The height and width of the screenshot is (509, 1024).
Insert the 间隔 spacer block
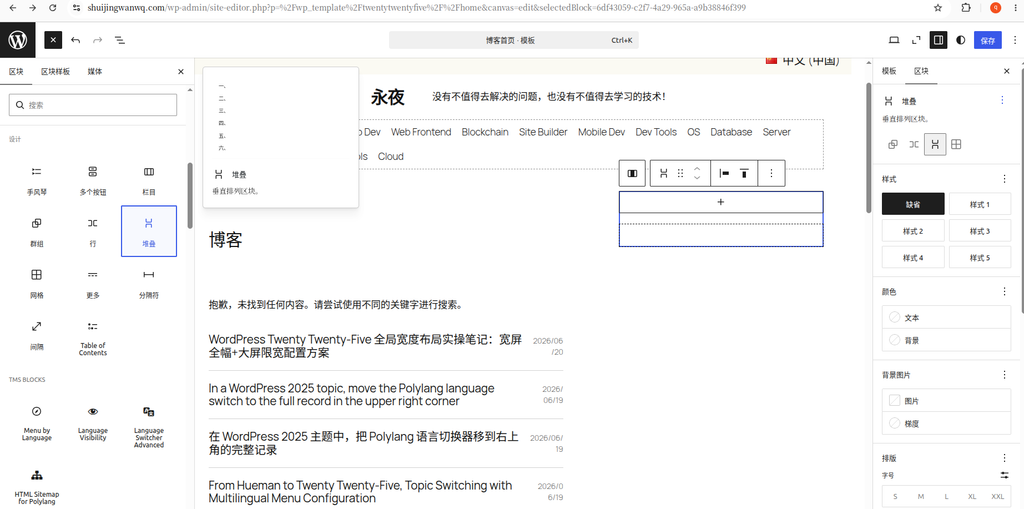point(37,335)
